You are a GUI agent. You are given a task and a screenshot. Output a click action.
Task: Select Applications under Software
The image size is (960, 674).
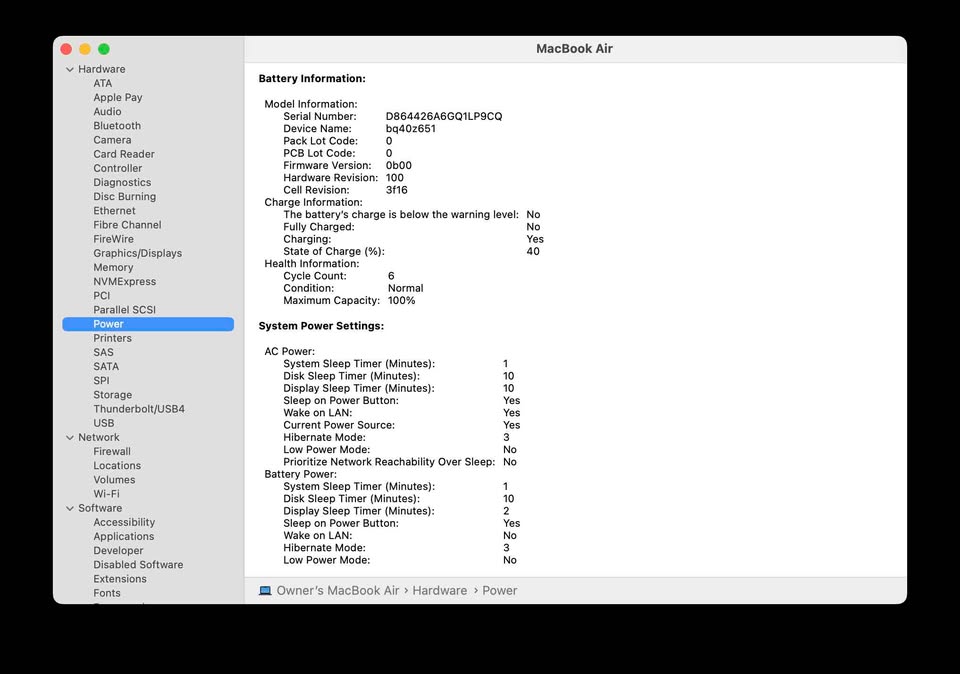(x=123, y=537)
